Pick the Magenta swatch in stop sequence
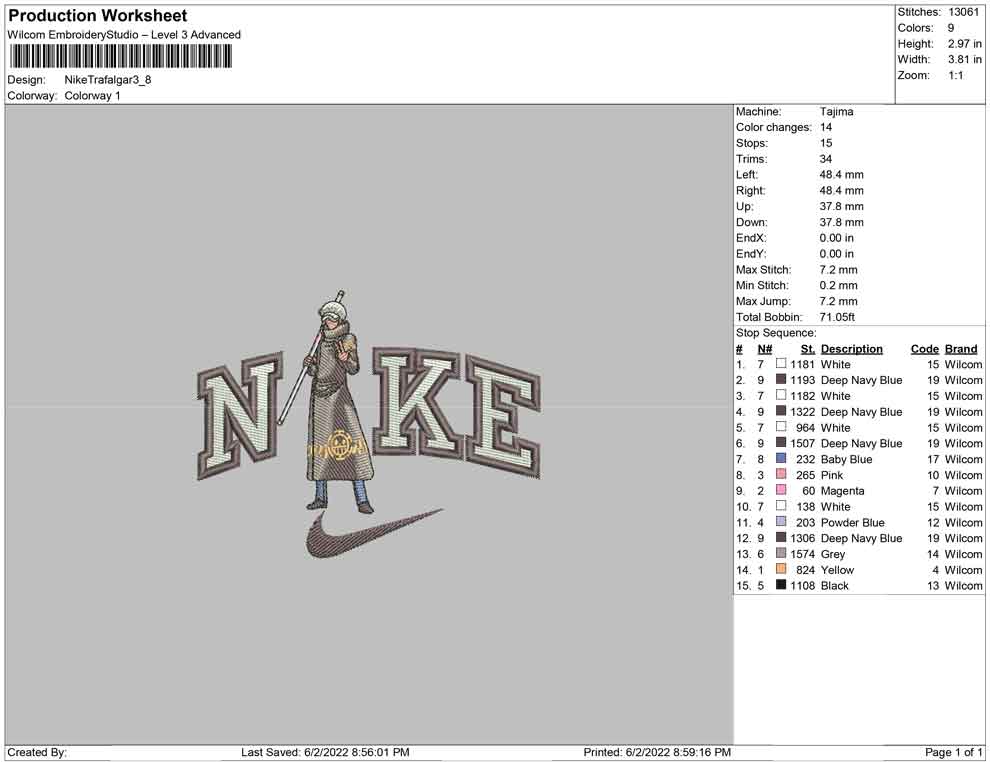990x762 pixels. pos(781,491)
